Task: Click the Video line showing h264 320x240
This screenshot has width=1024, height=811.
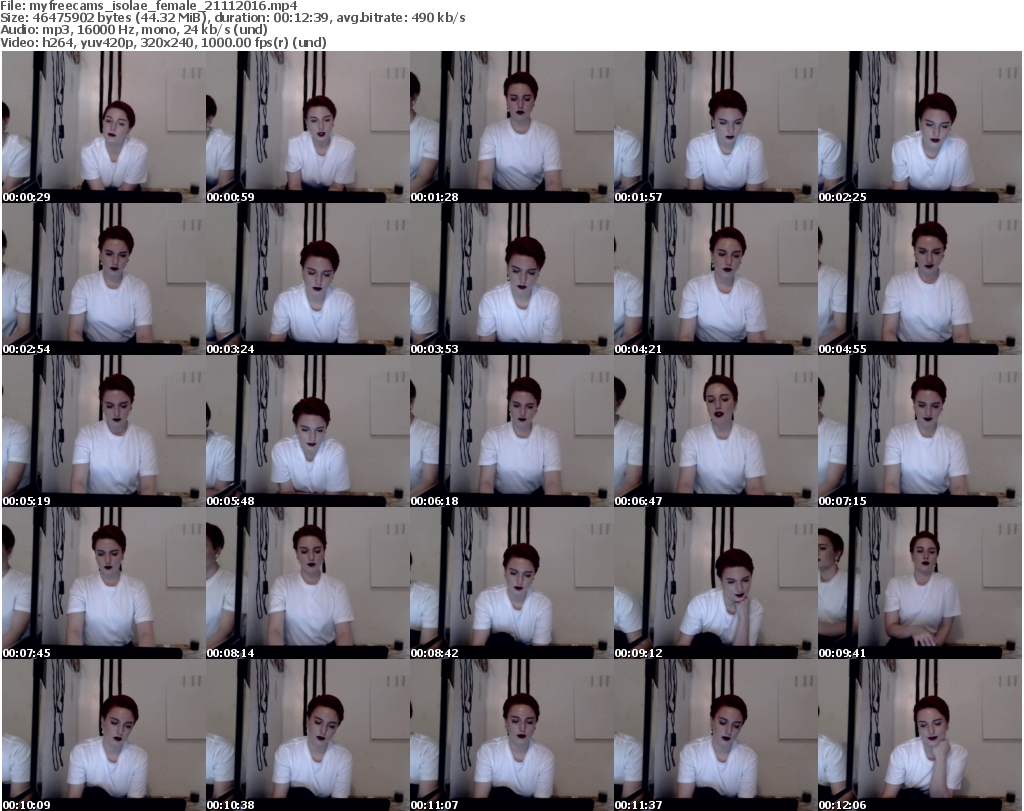Action: click(x=163, y=42)
